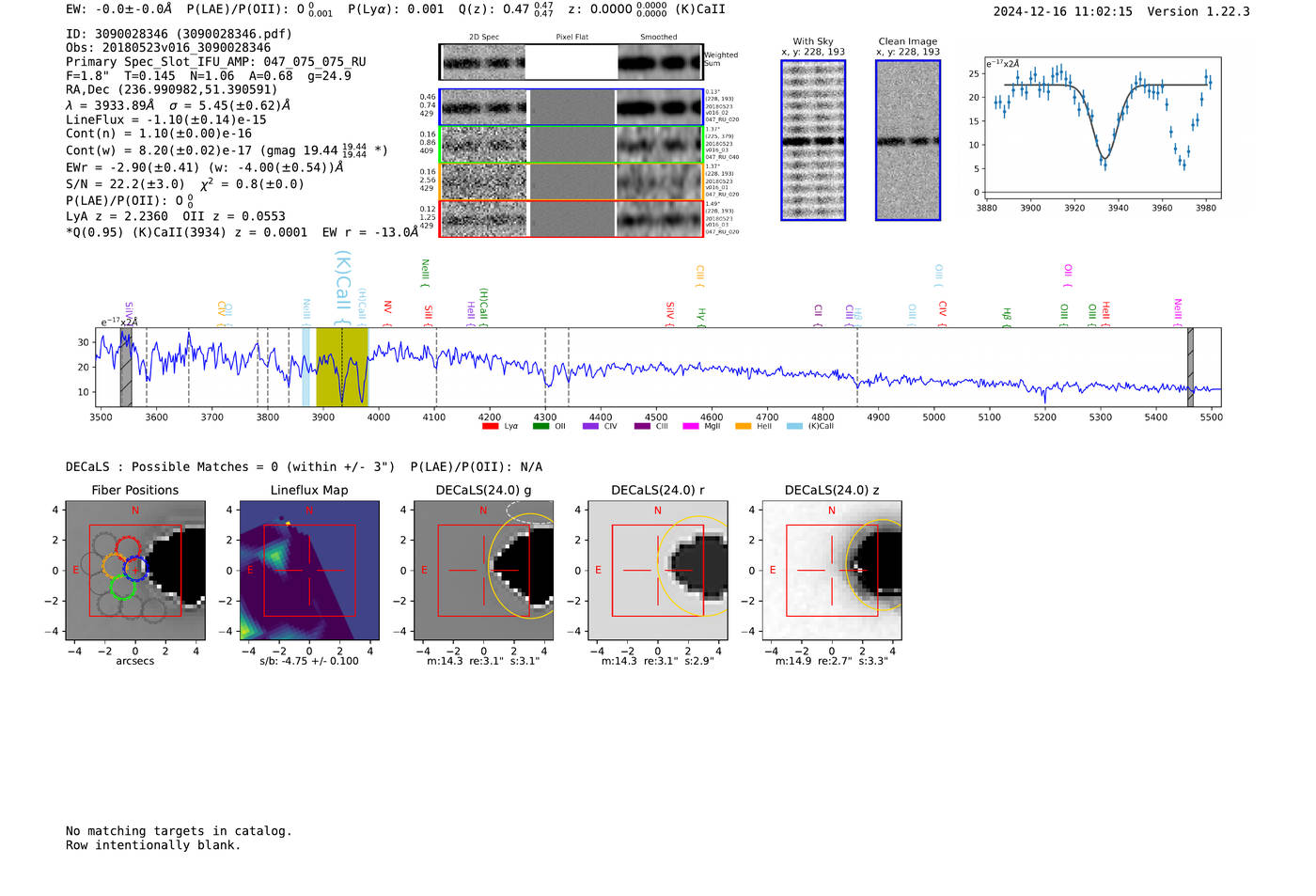Click the Cont(w) gmag line

point(227,149)
